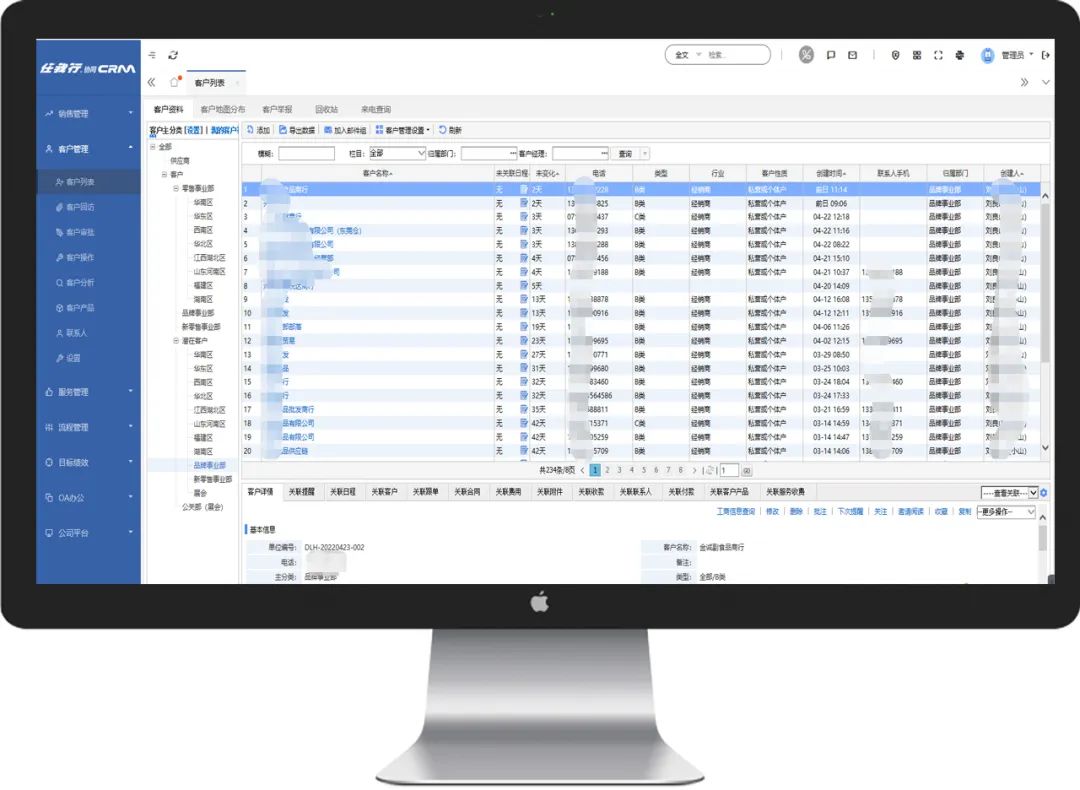
Task: Click the home icon beside 客户列表 tab
Action: click(173, 82)
